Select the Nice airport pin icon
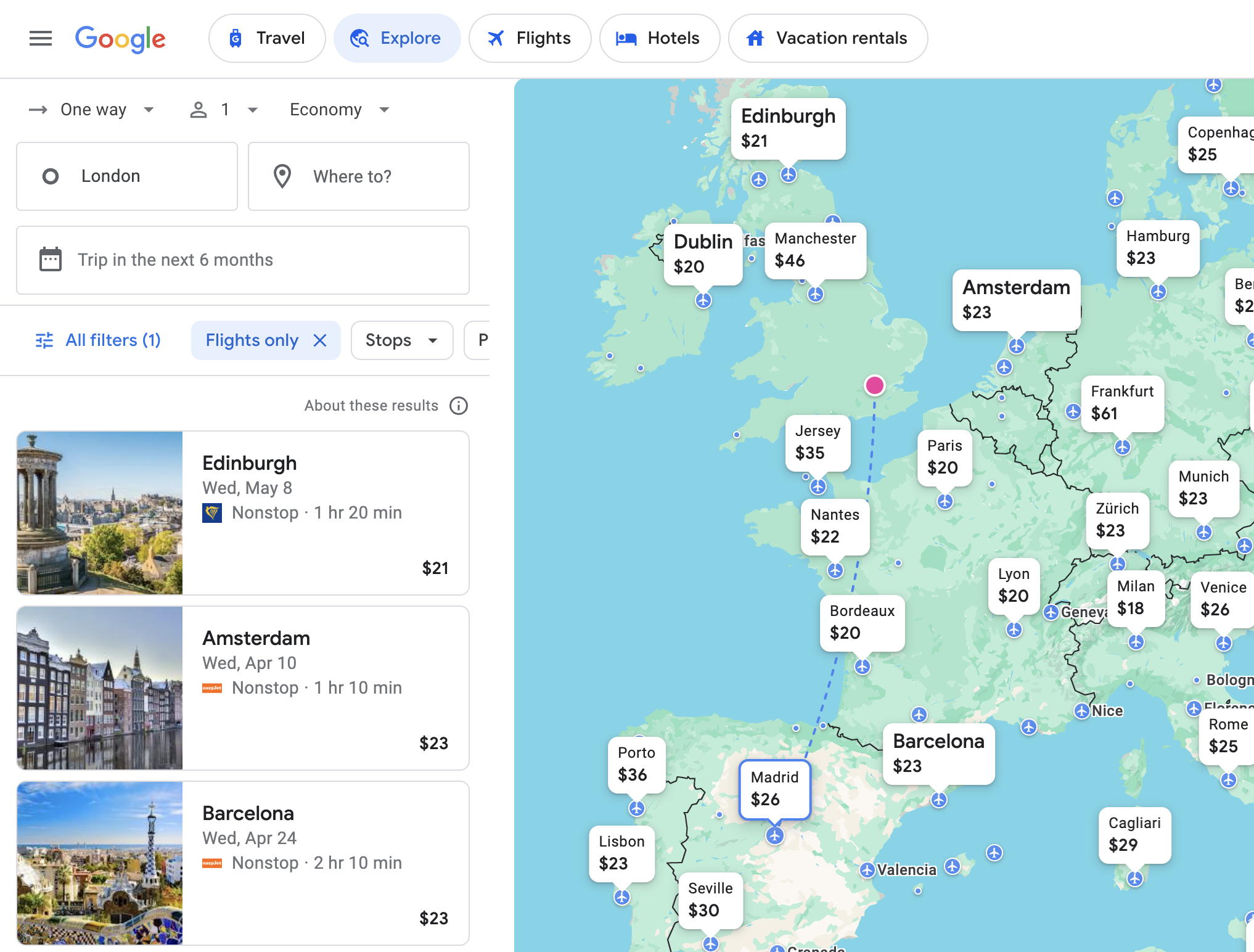This screenshot has width=1254, height=952. pyautogui.click(x=1081, y=711)
